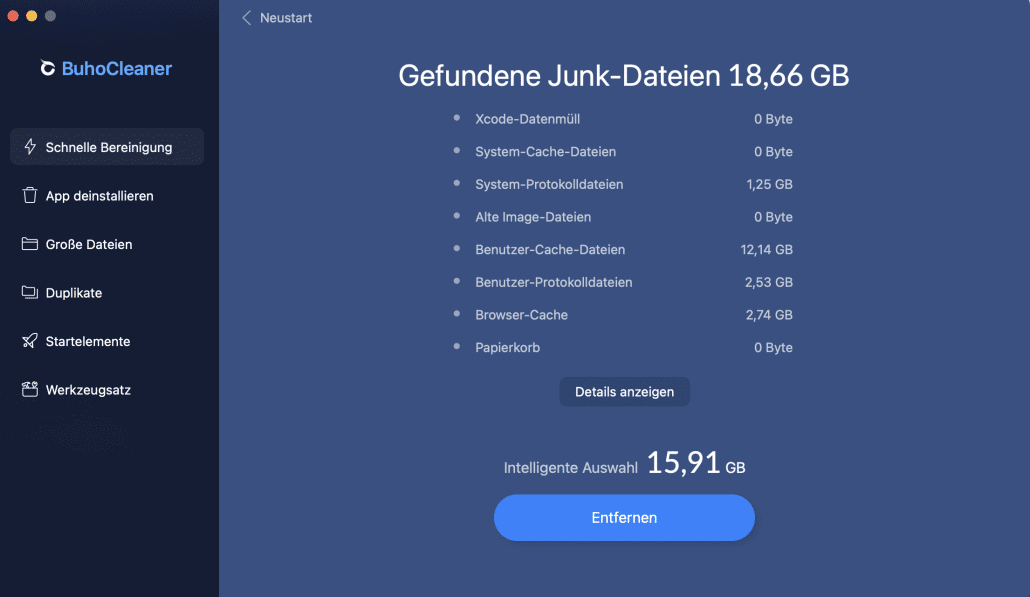The width and height of the screenshot is (1030, 597).
Task: Click the BuhoCleaner logo icon
Action: click(x=47, y=69)
